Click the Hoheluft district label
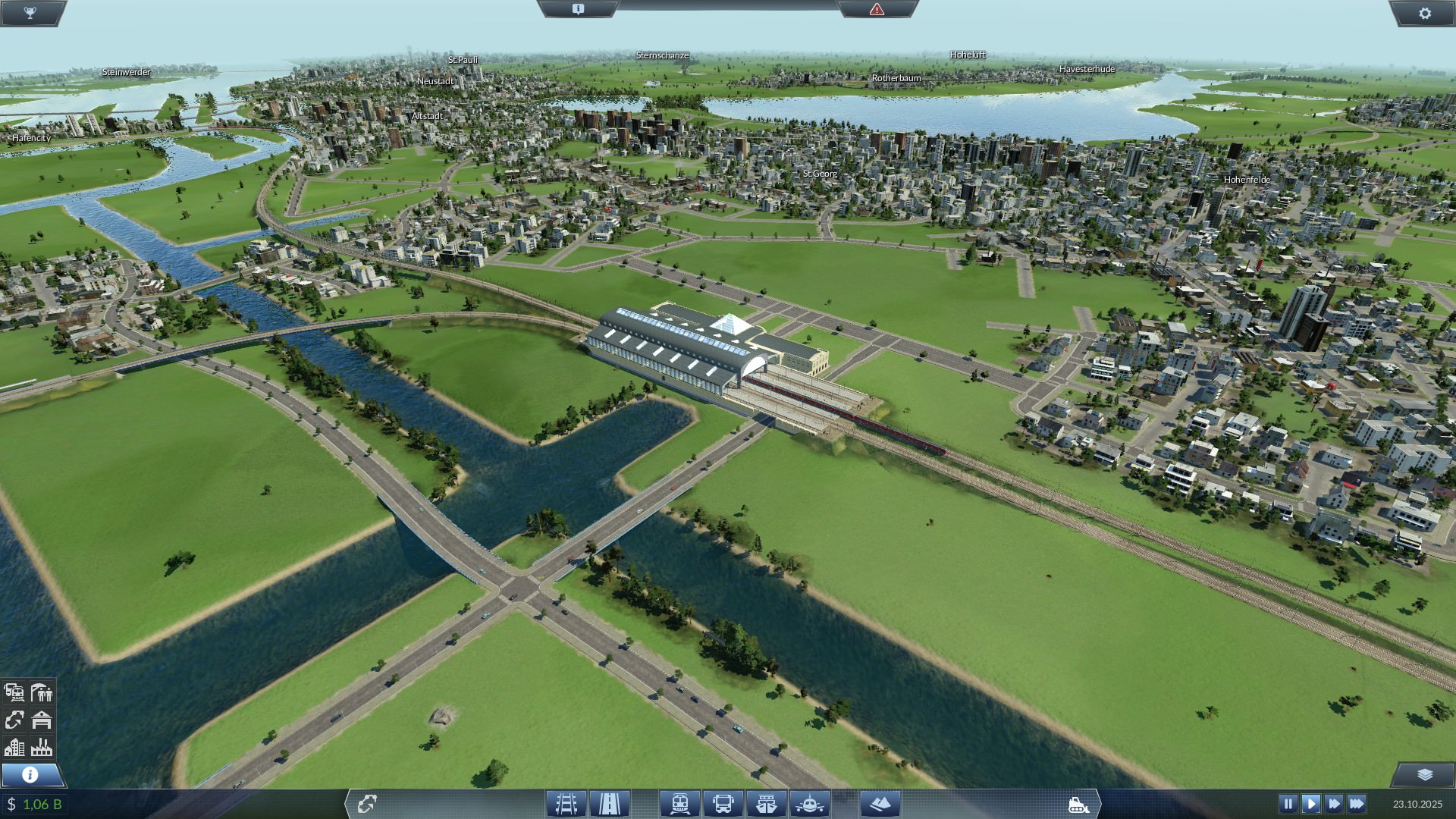Screen dimensions: 1456x819 click(968, 55)
